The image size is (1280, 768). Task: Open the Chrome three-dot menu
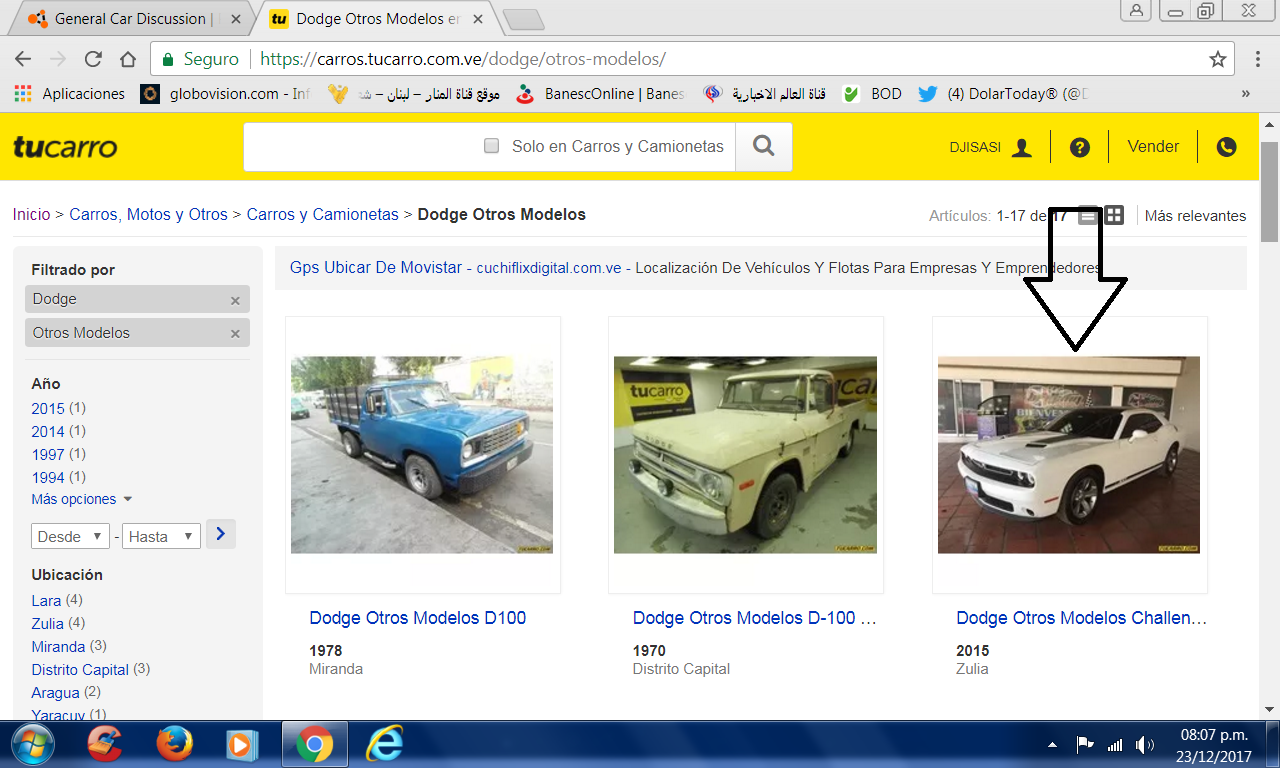pos(1258,59)
